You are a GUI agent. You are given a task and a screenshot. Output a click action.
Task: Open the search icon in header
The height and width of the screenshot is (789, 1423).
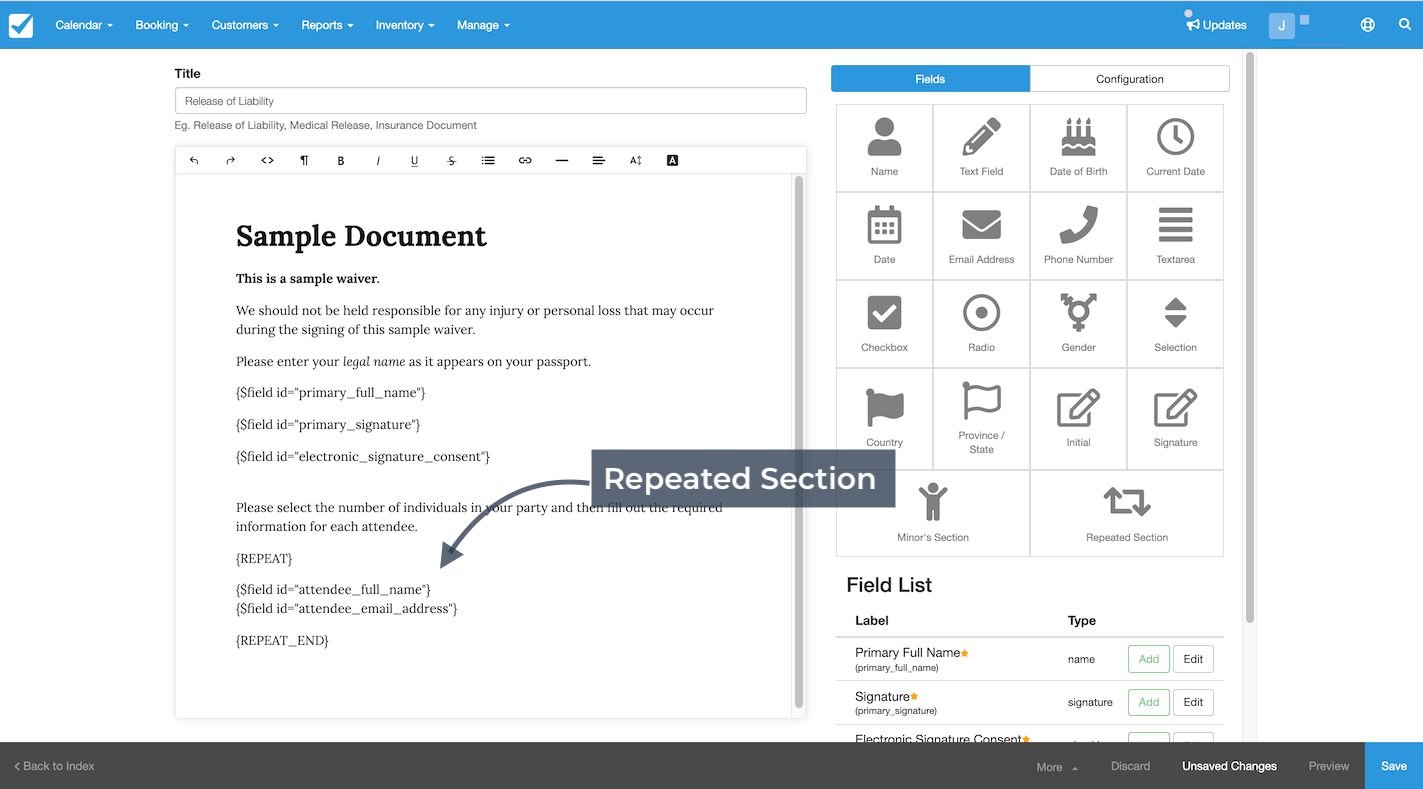click(x=1405, y=25)
